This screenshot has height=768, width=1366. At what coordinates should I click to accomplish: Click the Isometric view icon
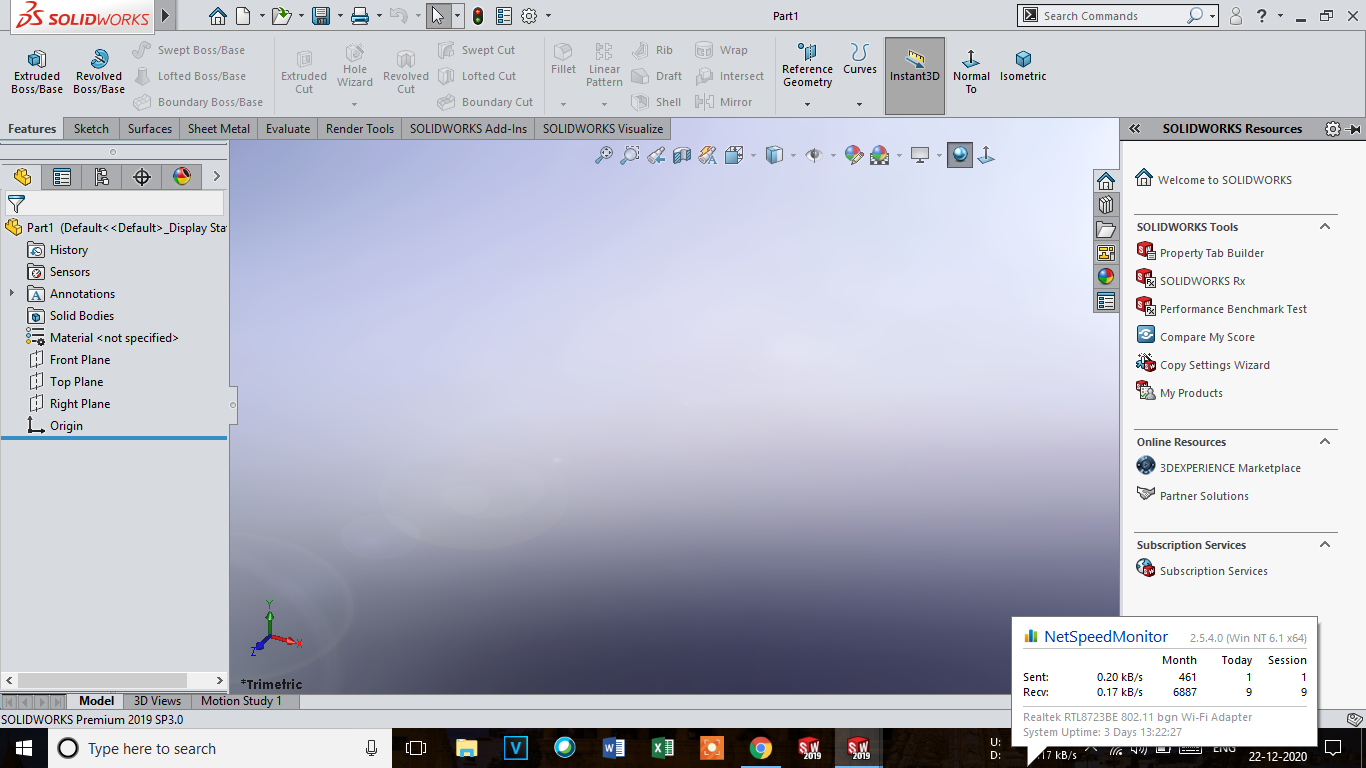pos(1023,66)
